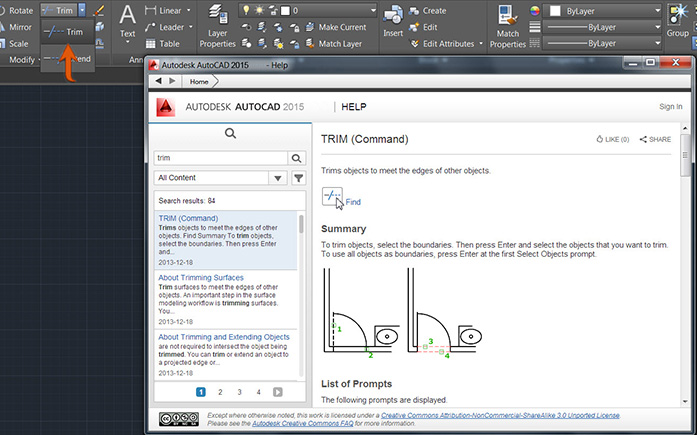Click the Find link beside the Trim icon

pos(353,202)
